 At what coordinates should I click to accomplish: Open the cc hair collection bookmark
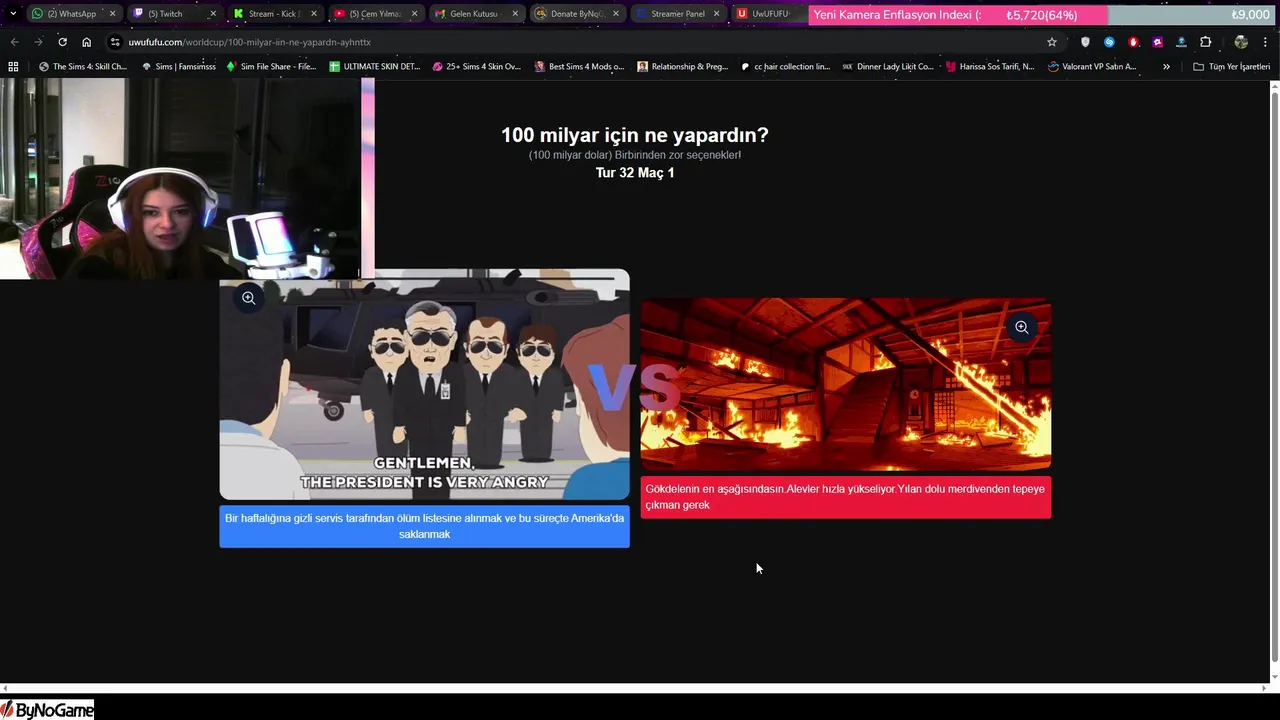click(x=785, y=67)
